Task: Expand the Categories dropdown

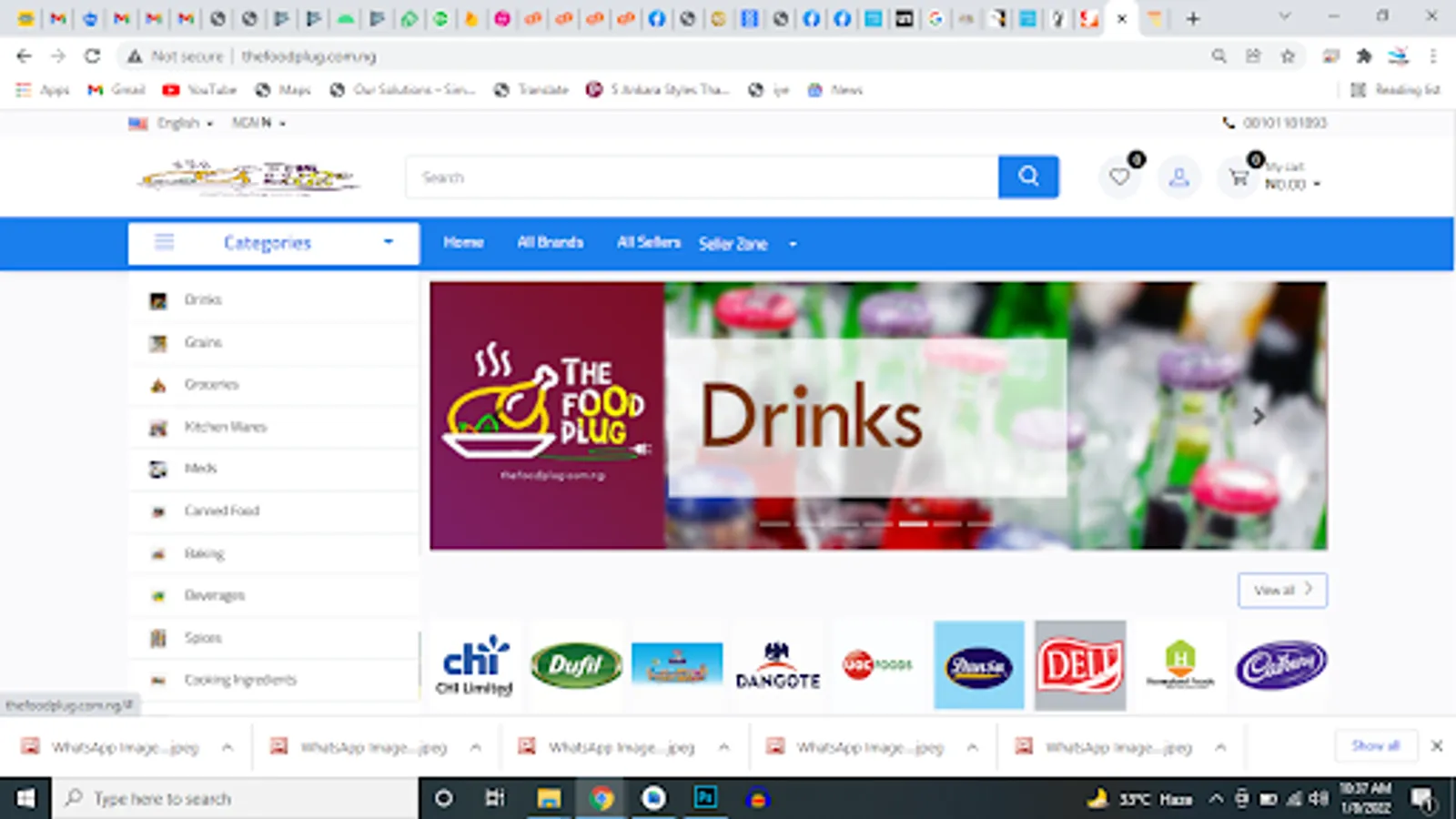Action: [389, 242]
